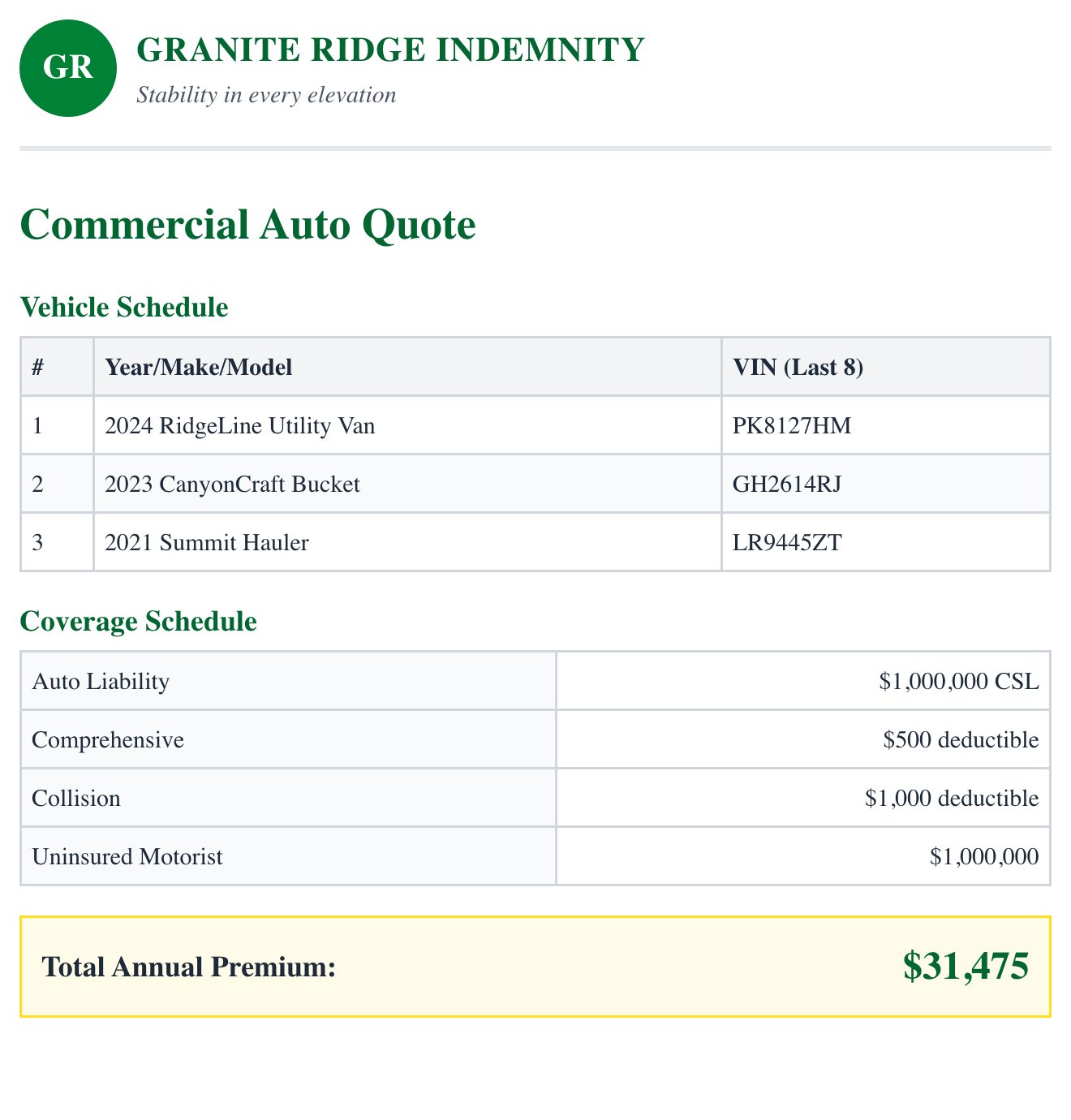The height and width of the screenshot is (1120, 1071).
Task: Click the Year/Make/Model column header
Action: pyautogui.click(x=199, y=368)
